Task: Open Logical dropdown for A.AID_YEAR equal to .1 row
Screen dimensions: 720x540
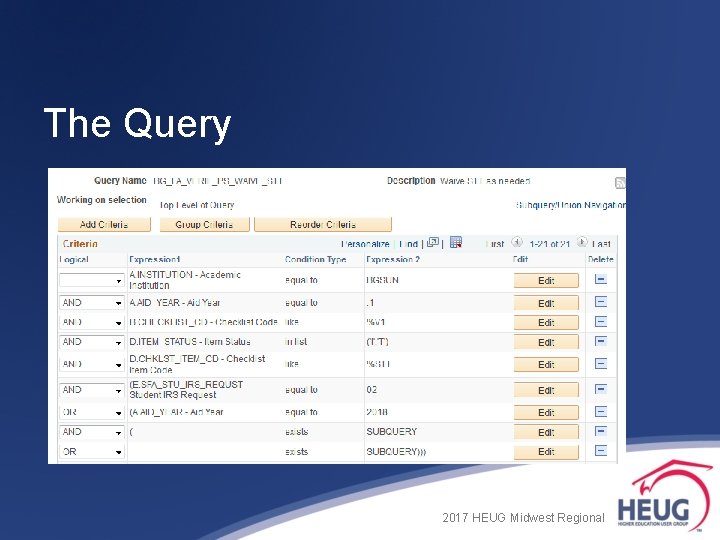Action: 92,303
